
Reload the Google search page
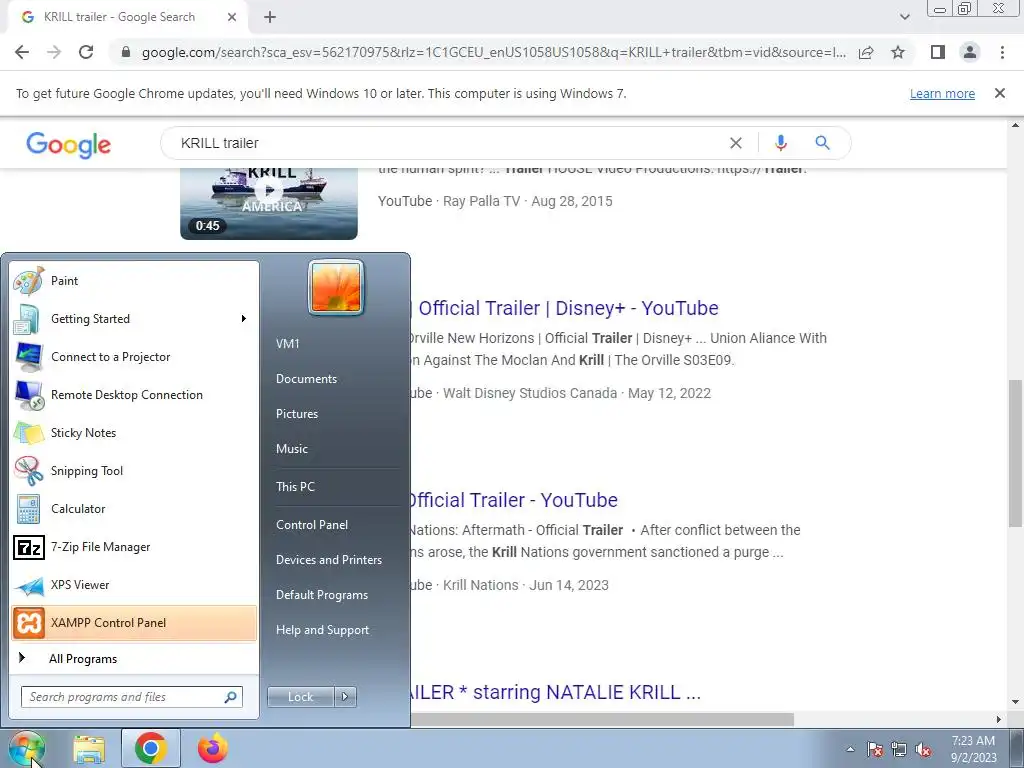[x=86, y=52]
